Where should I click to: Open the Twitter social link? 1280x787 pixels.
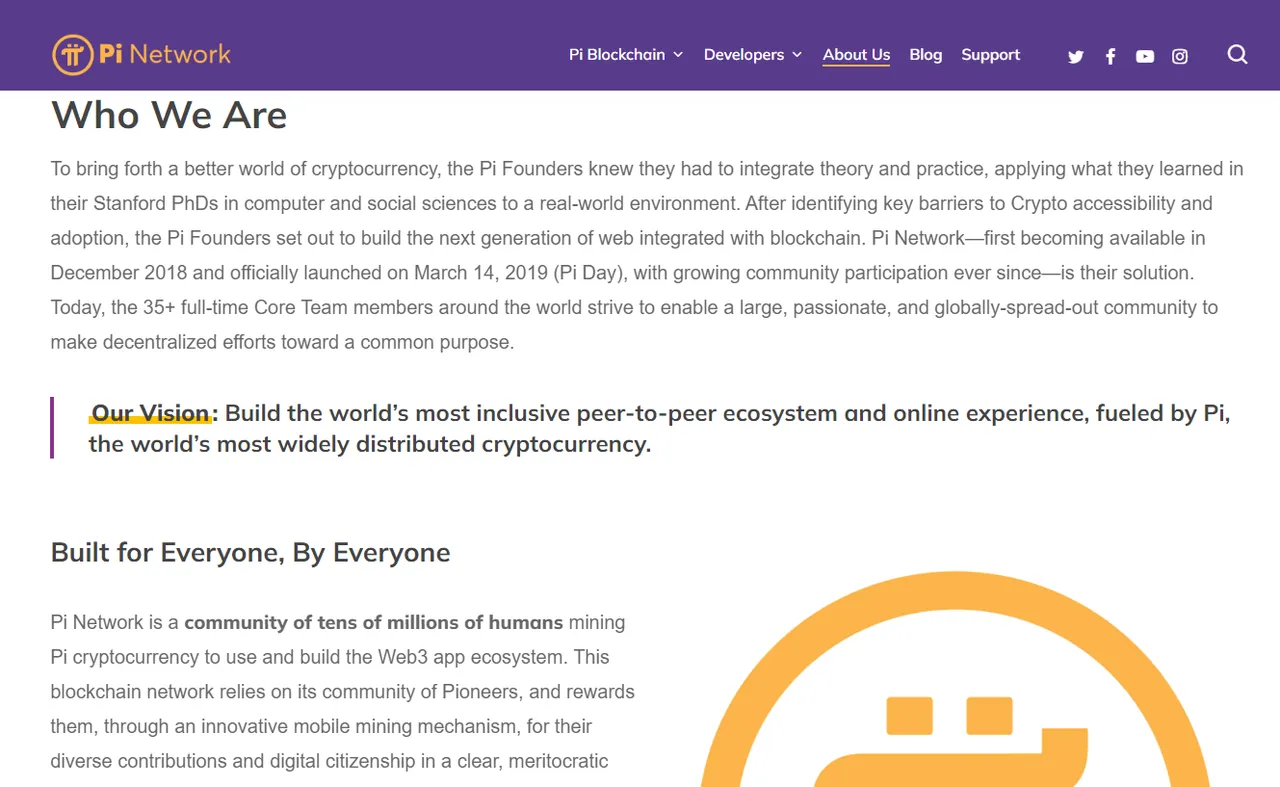coord(1076,56)
